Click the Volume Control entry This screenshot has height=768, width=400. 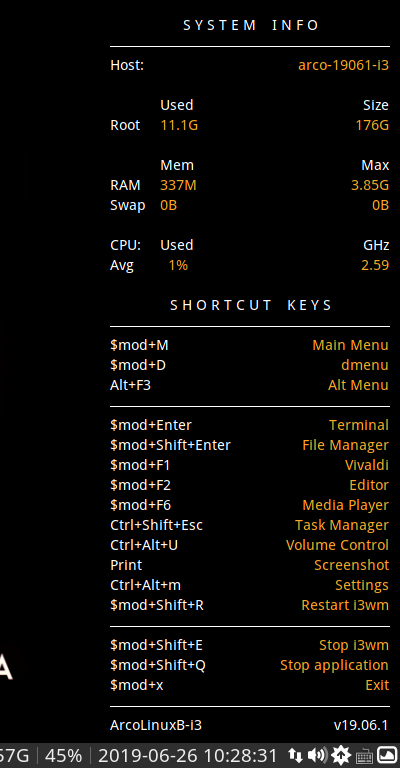click(x=337, y=545)
